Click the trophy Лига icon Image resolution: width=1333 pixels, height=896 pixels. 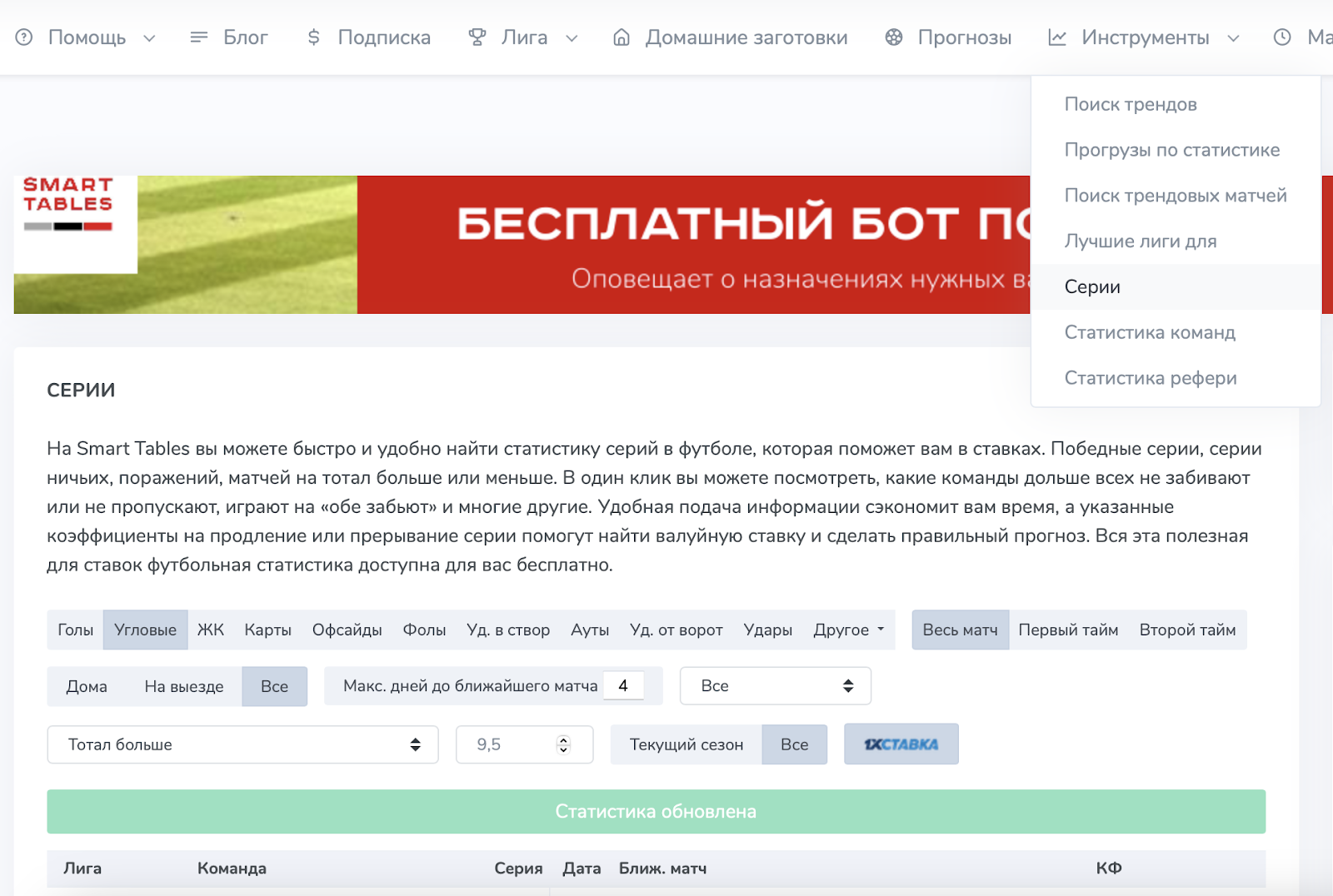(477, 37)
